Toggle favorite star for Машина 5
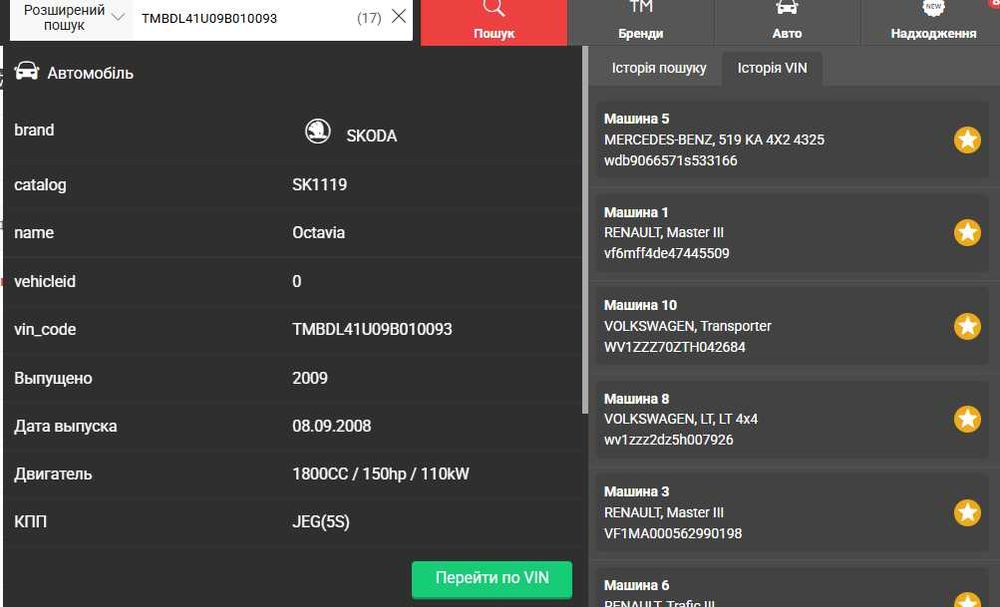 [967, 140]
